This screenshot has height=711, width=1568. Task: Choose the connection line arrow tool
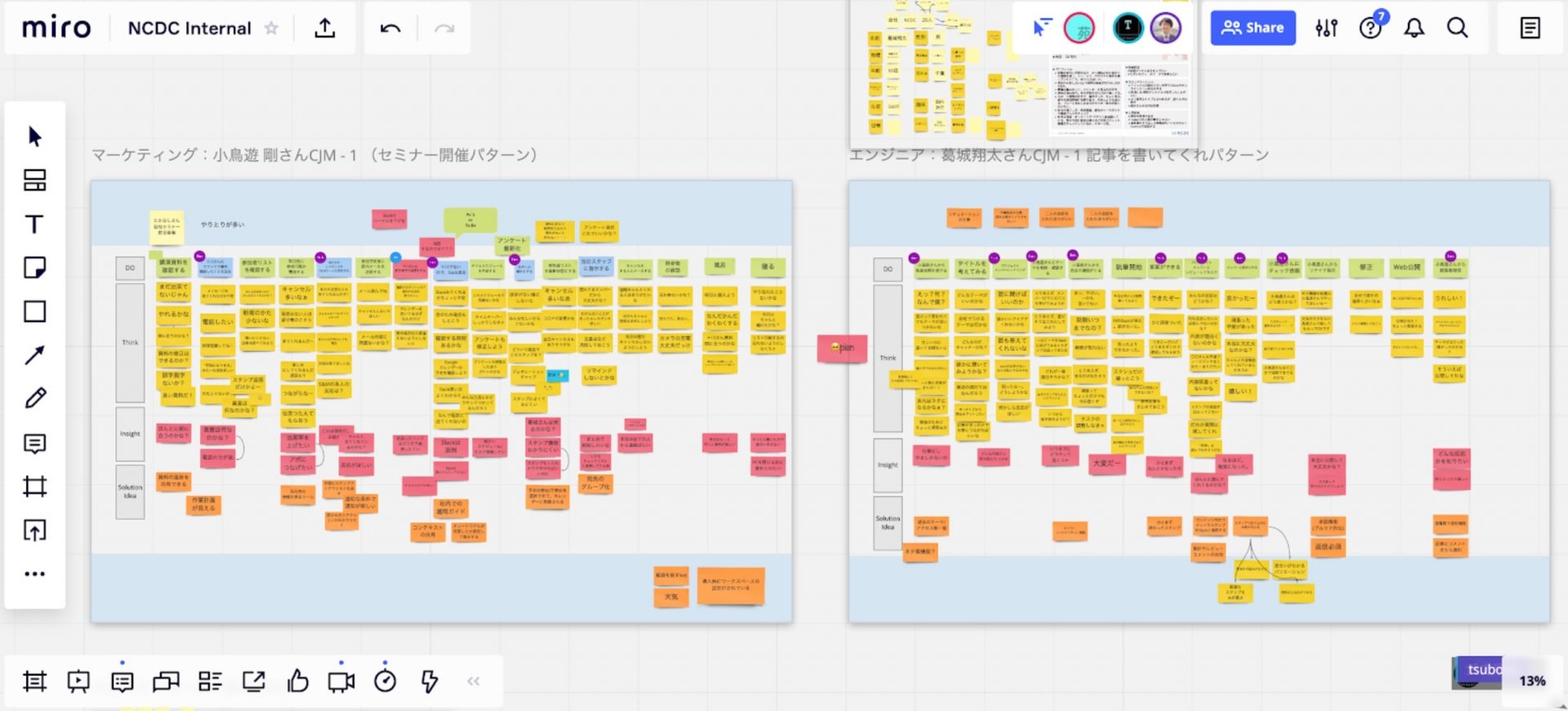34,355
